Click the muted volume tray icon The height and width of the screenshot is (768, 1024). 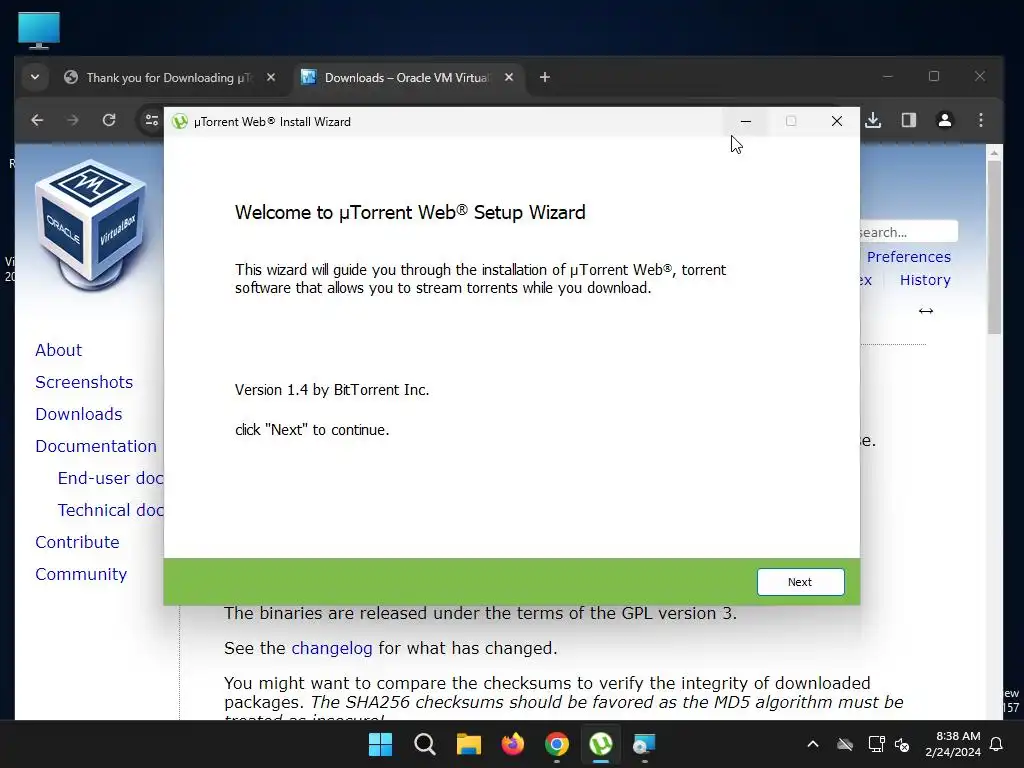pyautogui.click(x=902, y=744)
